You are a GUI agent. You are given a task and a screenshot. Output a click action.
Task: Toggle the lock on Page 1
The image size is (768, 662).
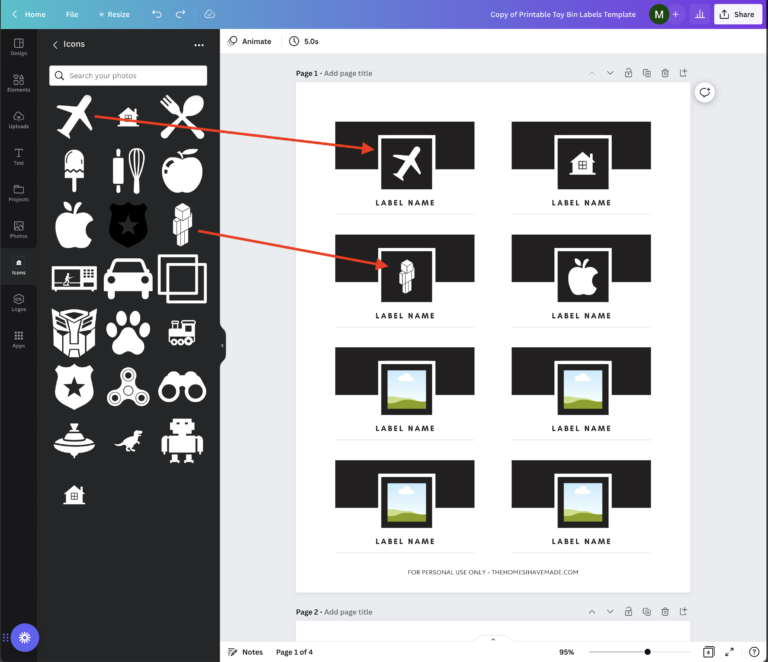tap(628, 73)
